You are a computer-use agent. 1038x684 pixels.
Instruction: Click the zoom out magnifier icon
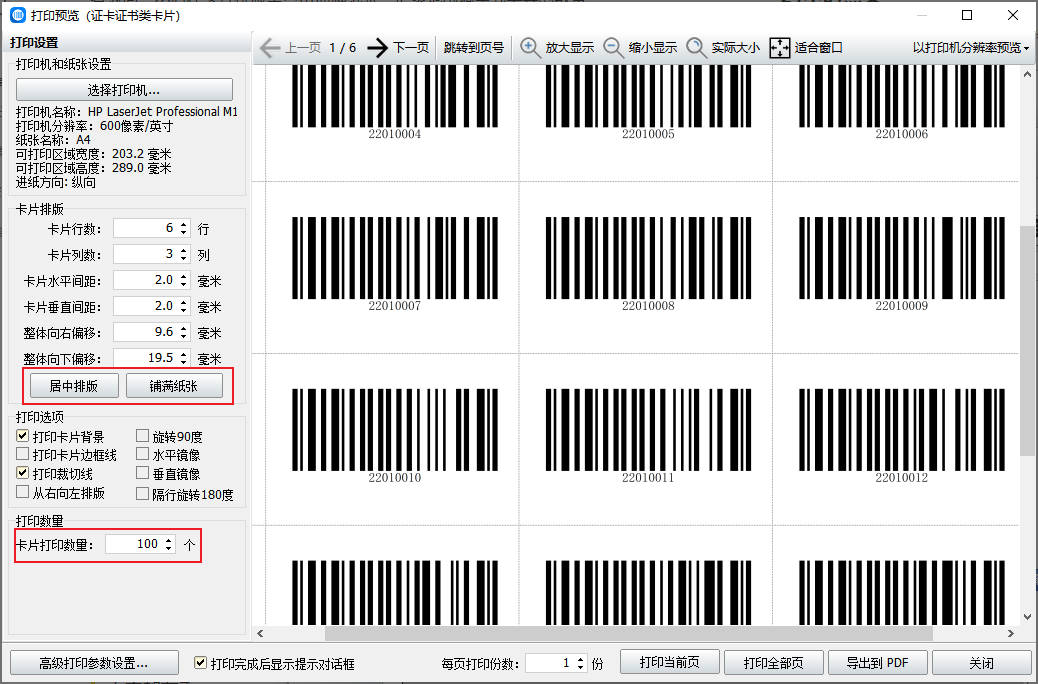[614, 48]
